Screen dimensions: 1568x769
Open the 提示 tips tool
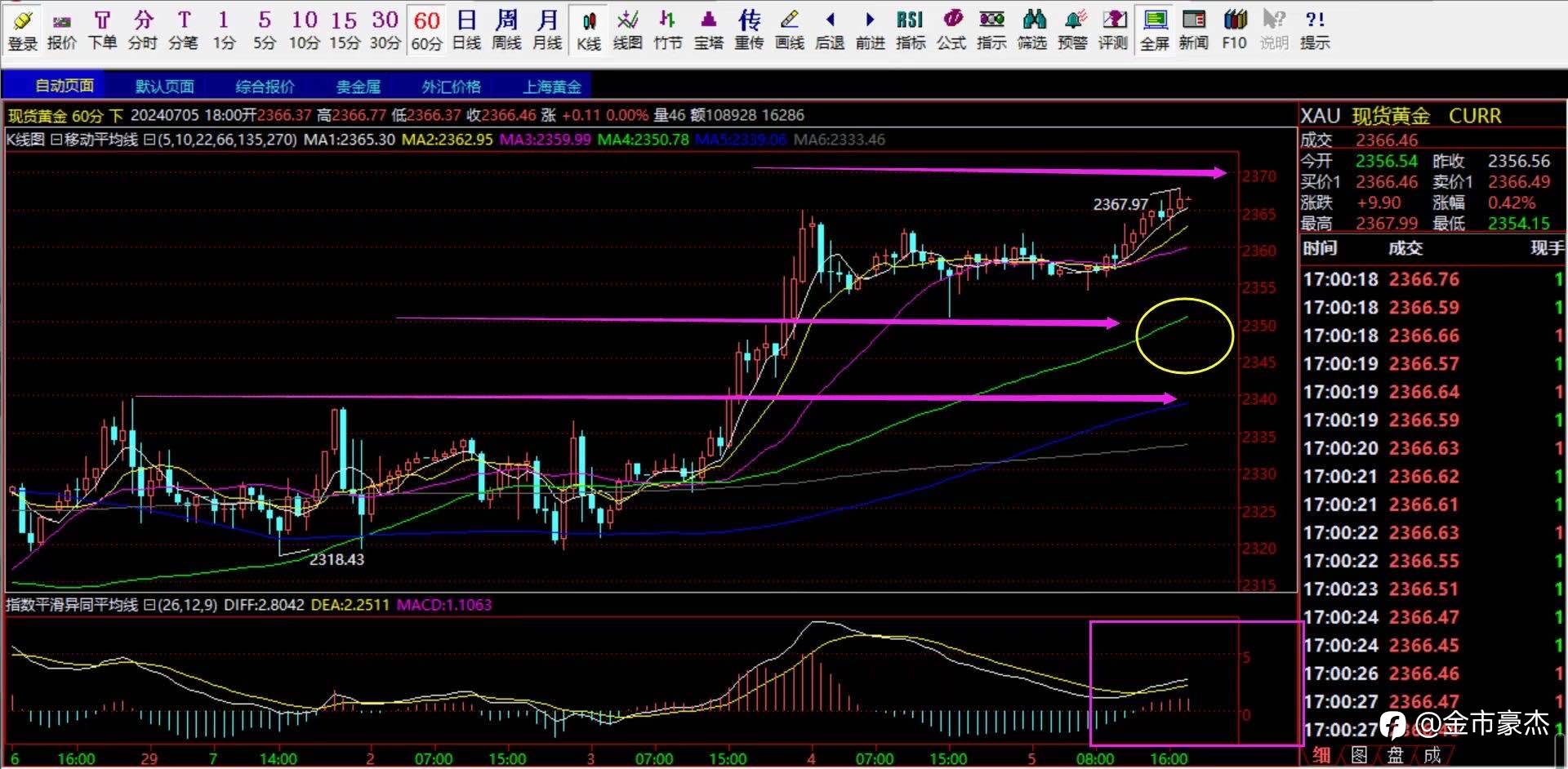coord(1315,30)
